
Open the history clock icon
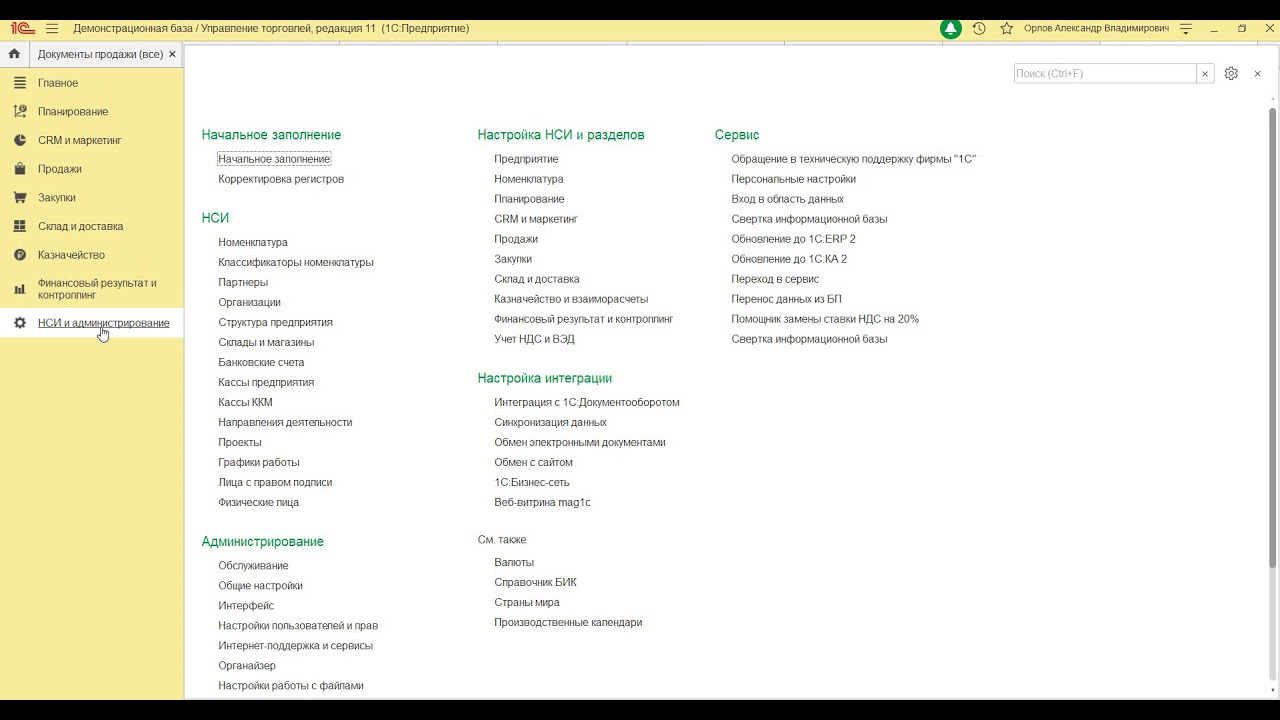[979, 29]
